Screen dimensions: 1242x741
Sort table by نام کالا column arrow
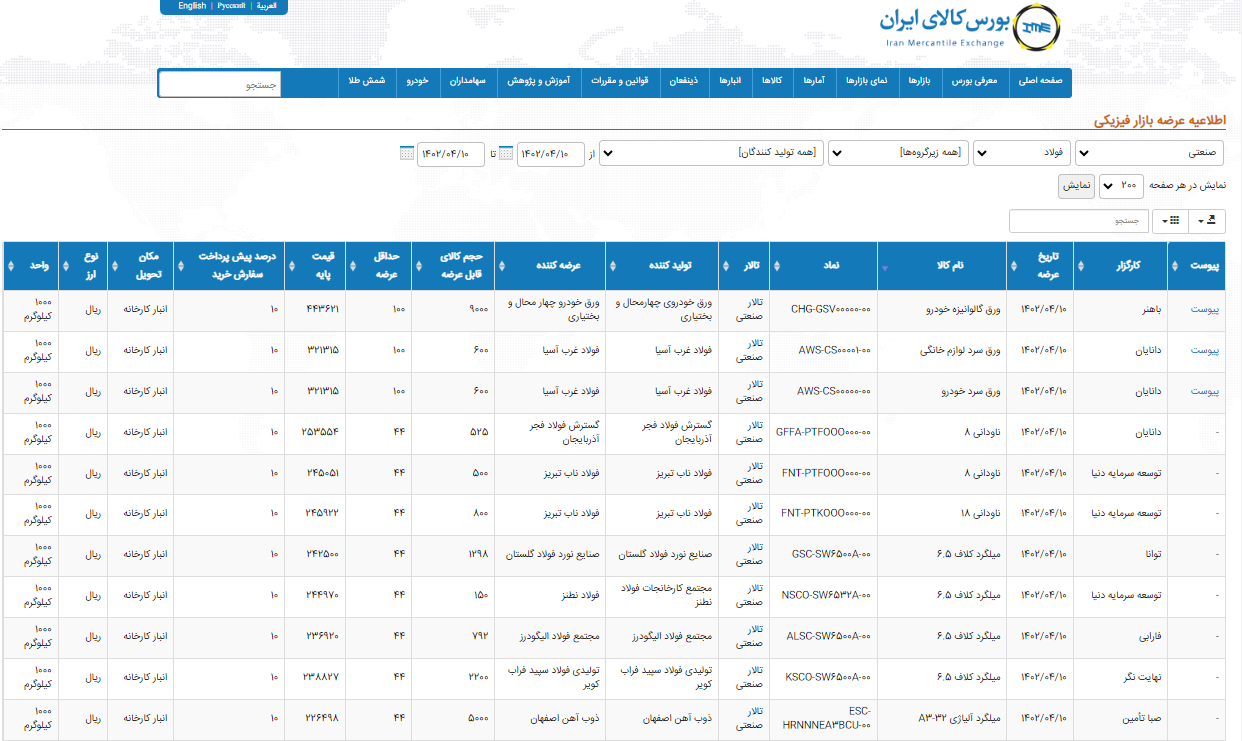coord(883,267)
